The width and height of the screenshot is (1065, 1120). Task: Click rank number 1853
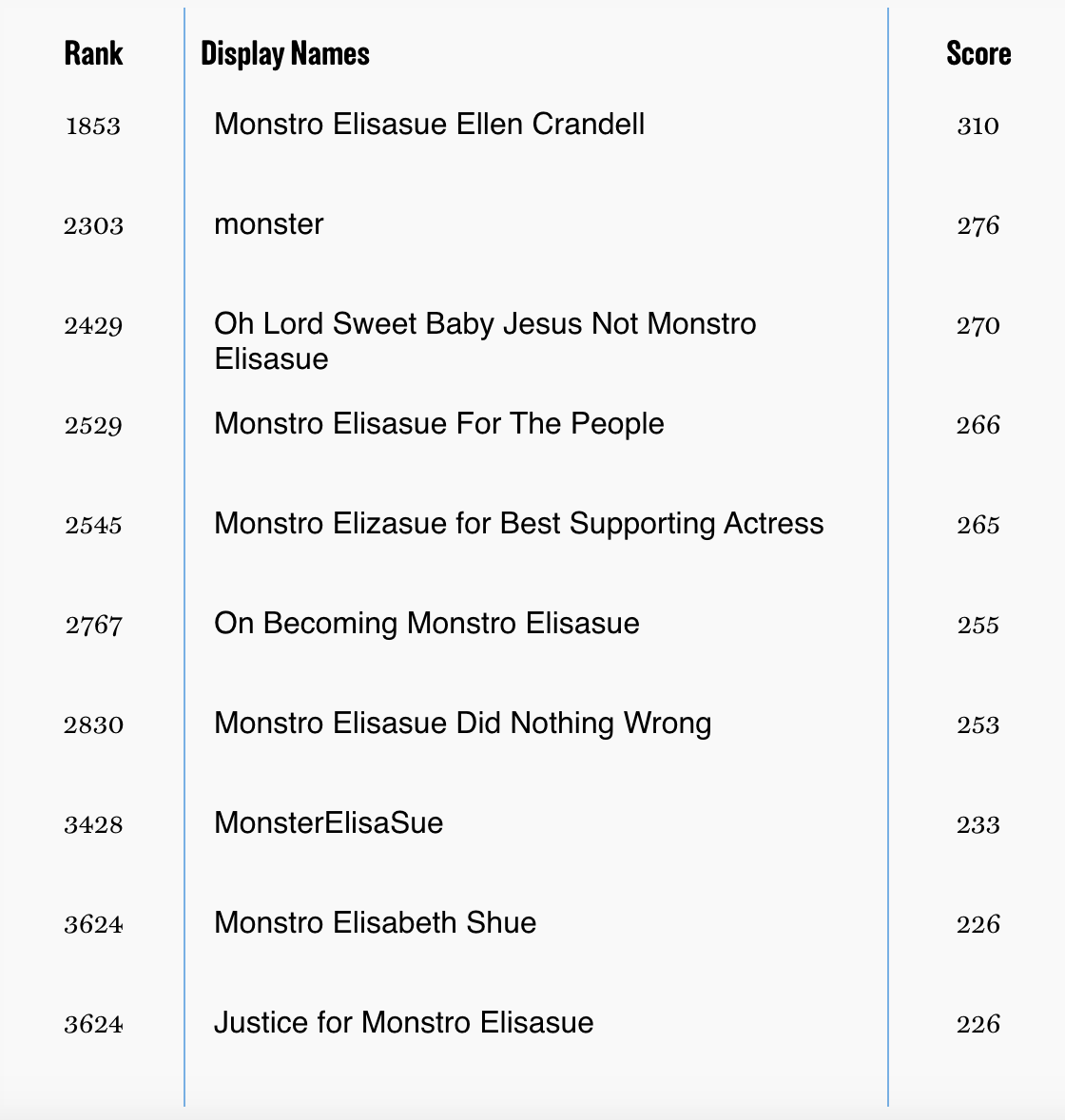click(93, 126)
